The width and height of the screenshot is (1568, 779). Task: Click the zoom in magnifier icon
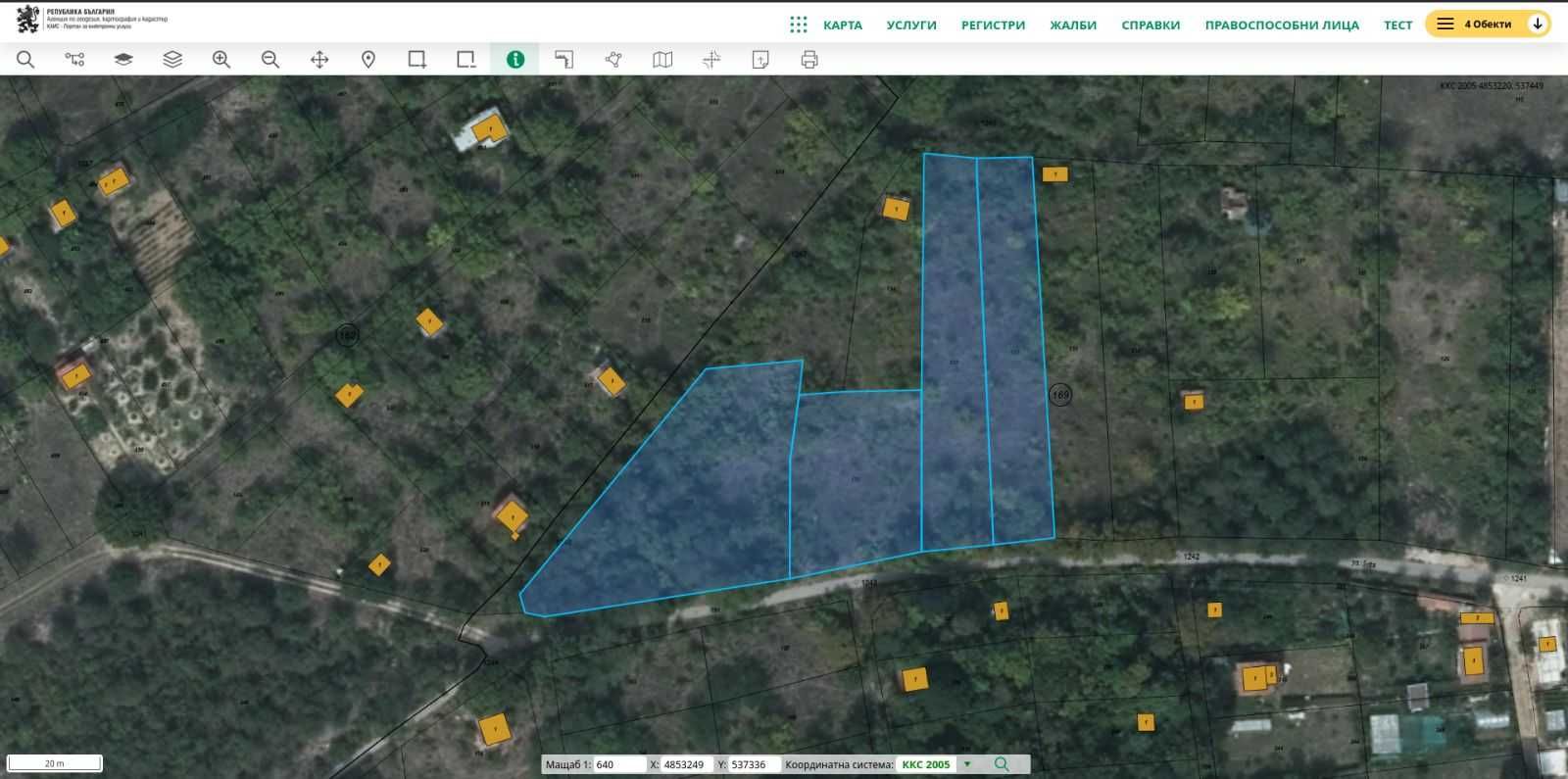[x=221, y=60]
